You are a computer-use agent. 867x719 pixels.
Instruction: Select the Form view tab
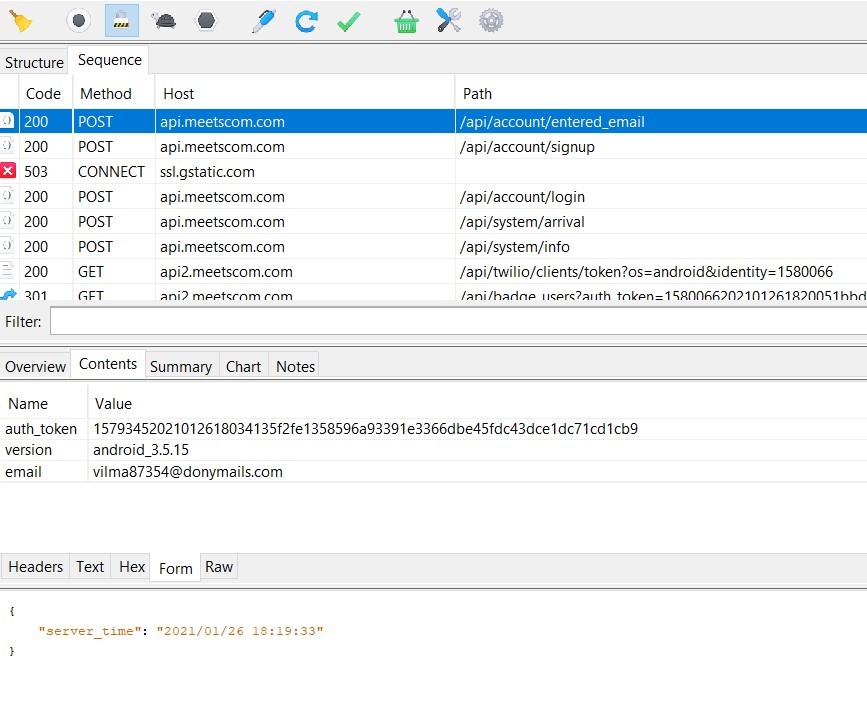[x=175, y=569]
